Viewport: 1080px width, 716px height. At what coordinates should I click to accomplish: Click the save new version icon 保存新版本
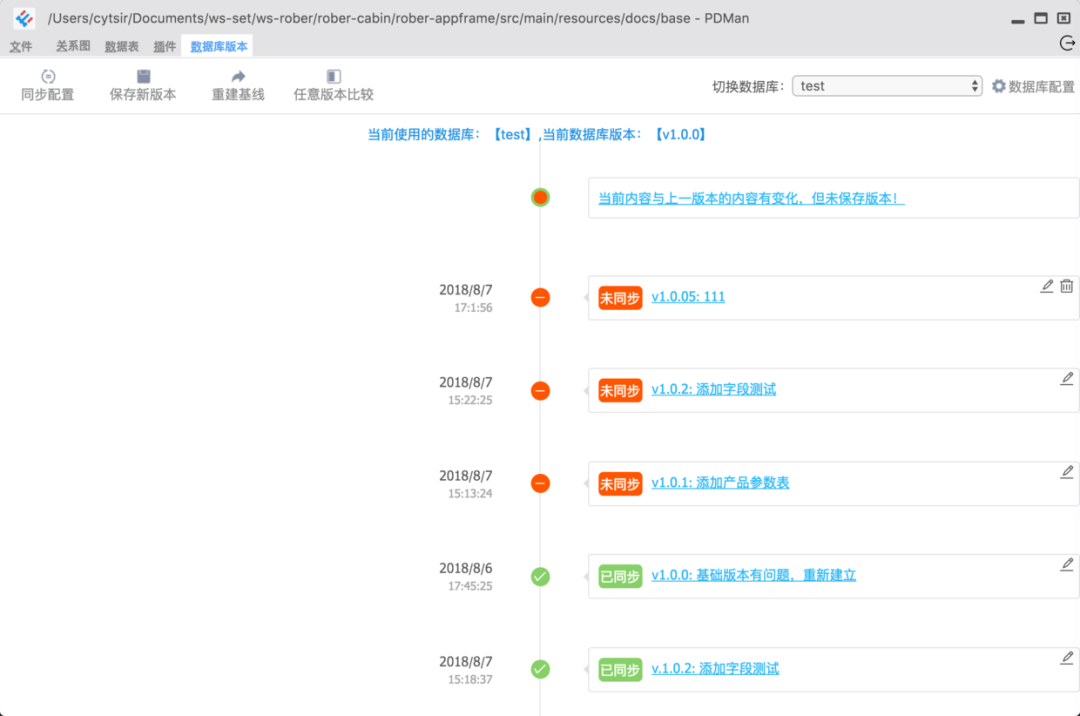click(143, 76)
